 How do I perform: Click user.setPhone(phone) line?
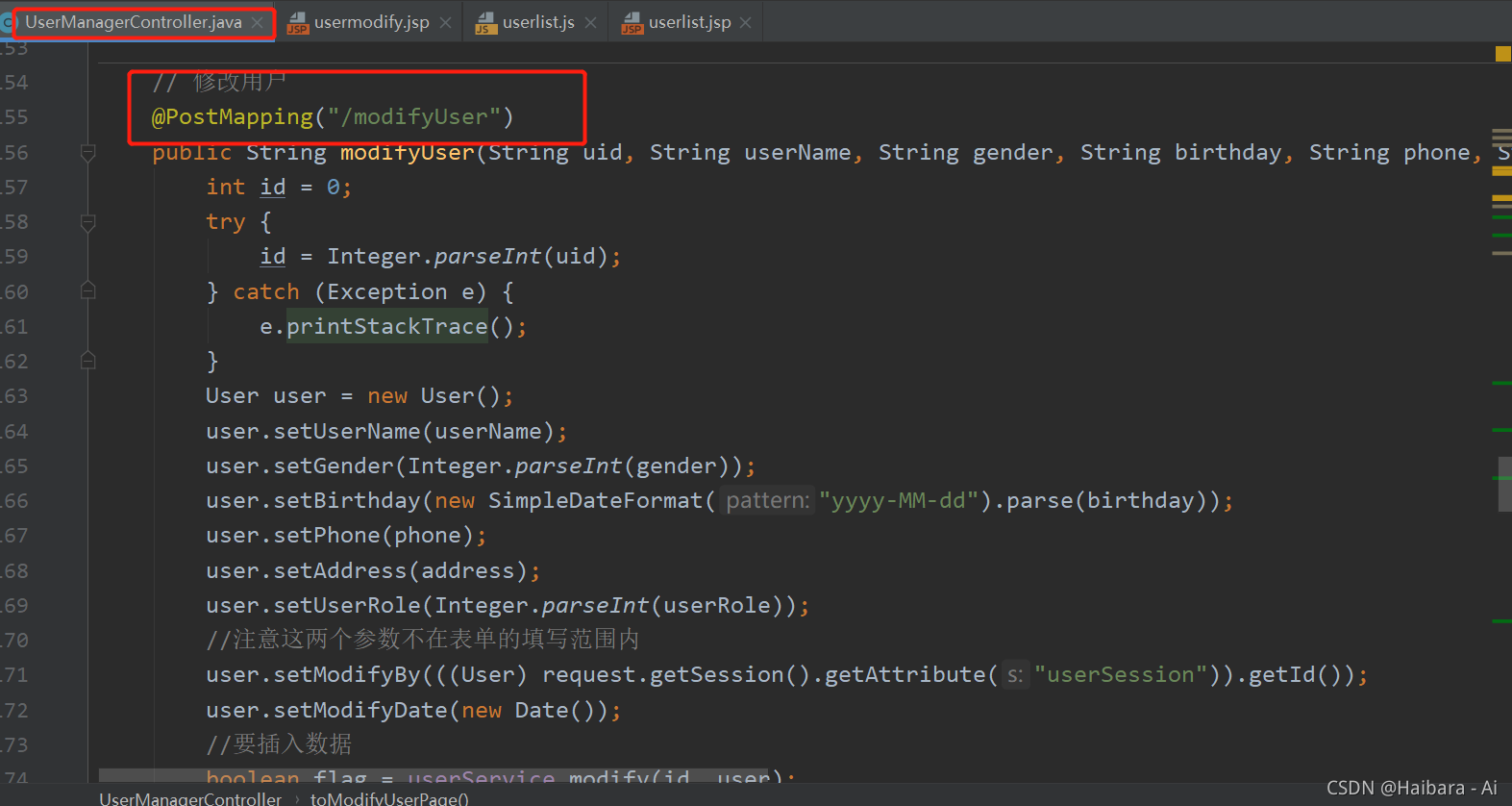pyautogui.click(x=346, y=536)
